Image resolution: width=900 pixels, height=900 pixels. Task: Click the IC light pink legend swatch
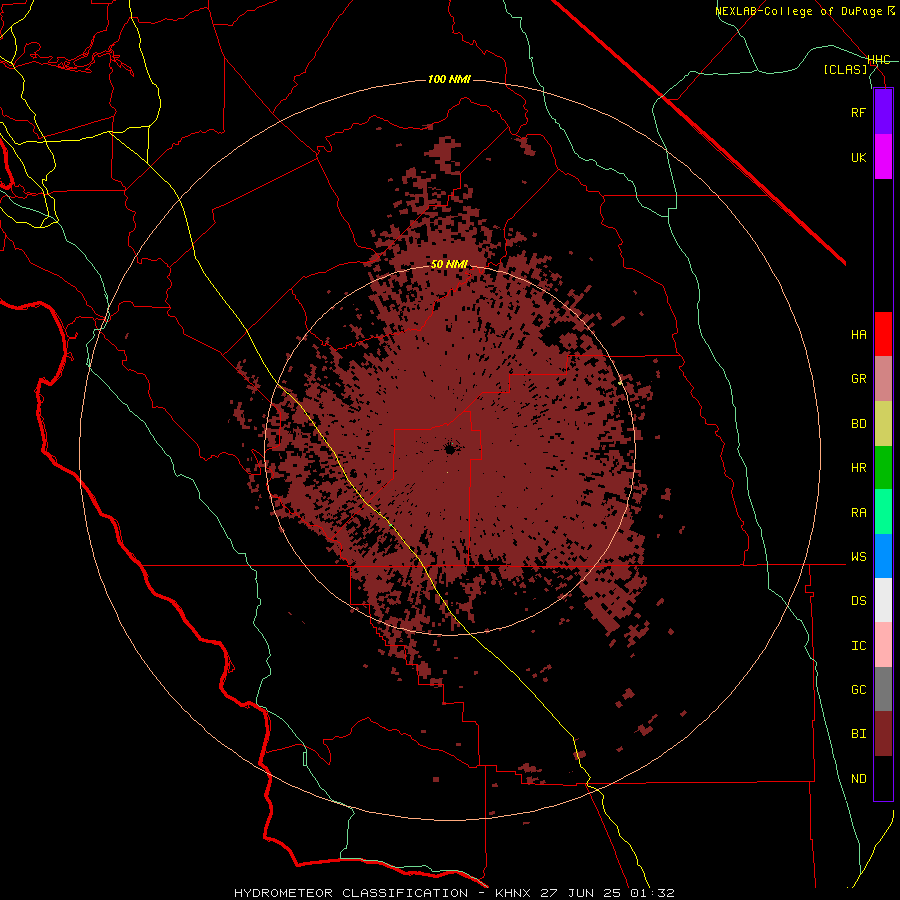tap(883, 645)
